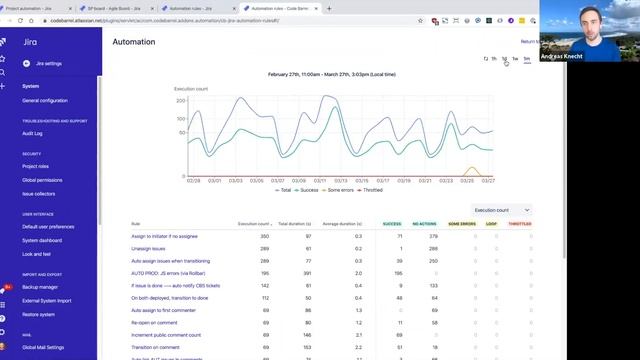The image size is (640, 360).
Task: Select the 1w time range
Action: 515,59
